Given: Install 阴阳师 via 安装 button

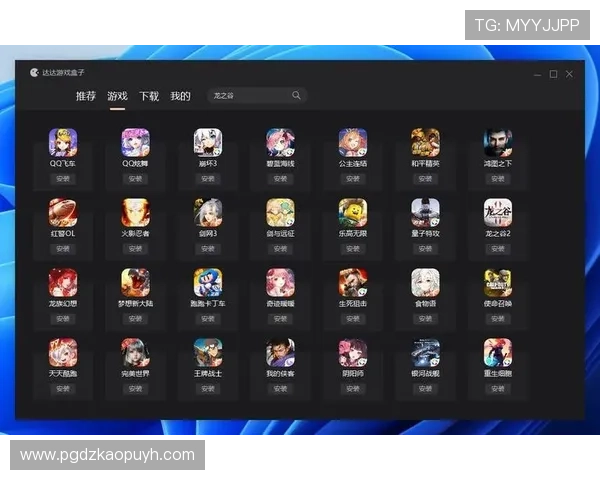Looking at the screenshot, I should coord(353,389).
